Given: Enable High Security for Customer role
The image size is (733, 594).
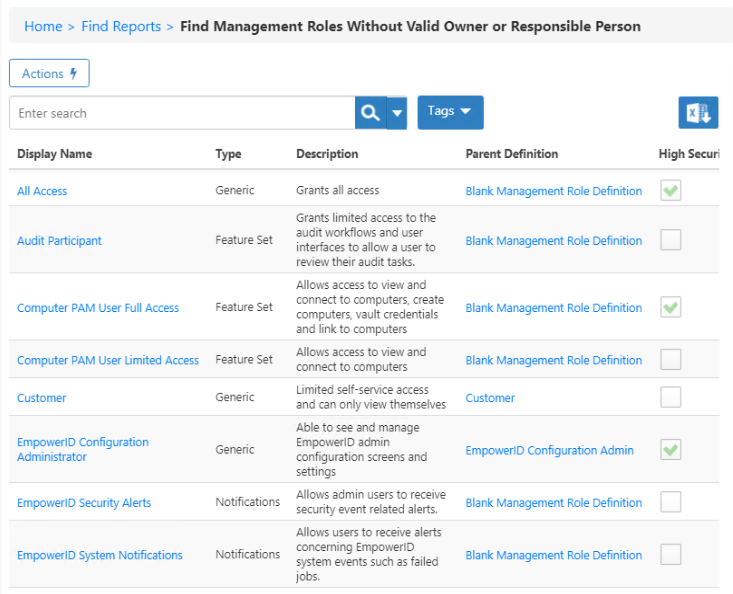Looking at the screenshot, I should pos(670,397).
